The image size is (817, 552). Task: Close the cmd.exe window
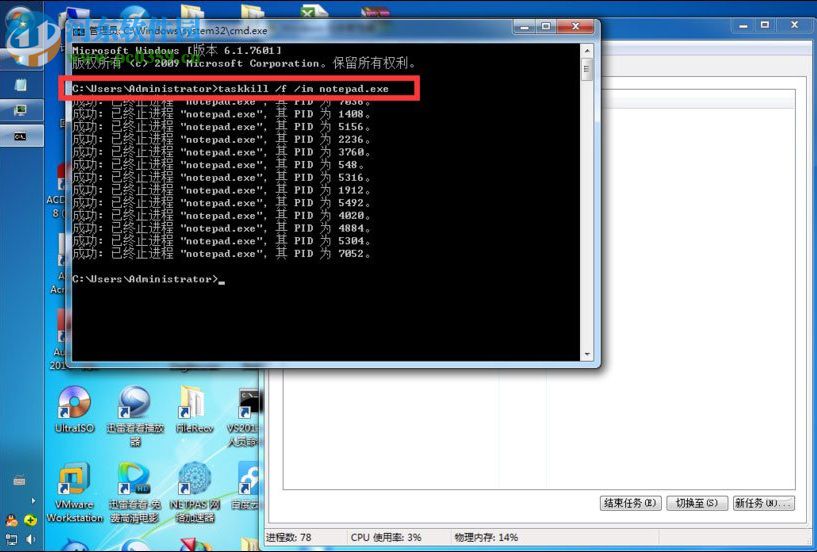tap(575, 26)
